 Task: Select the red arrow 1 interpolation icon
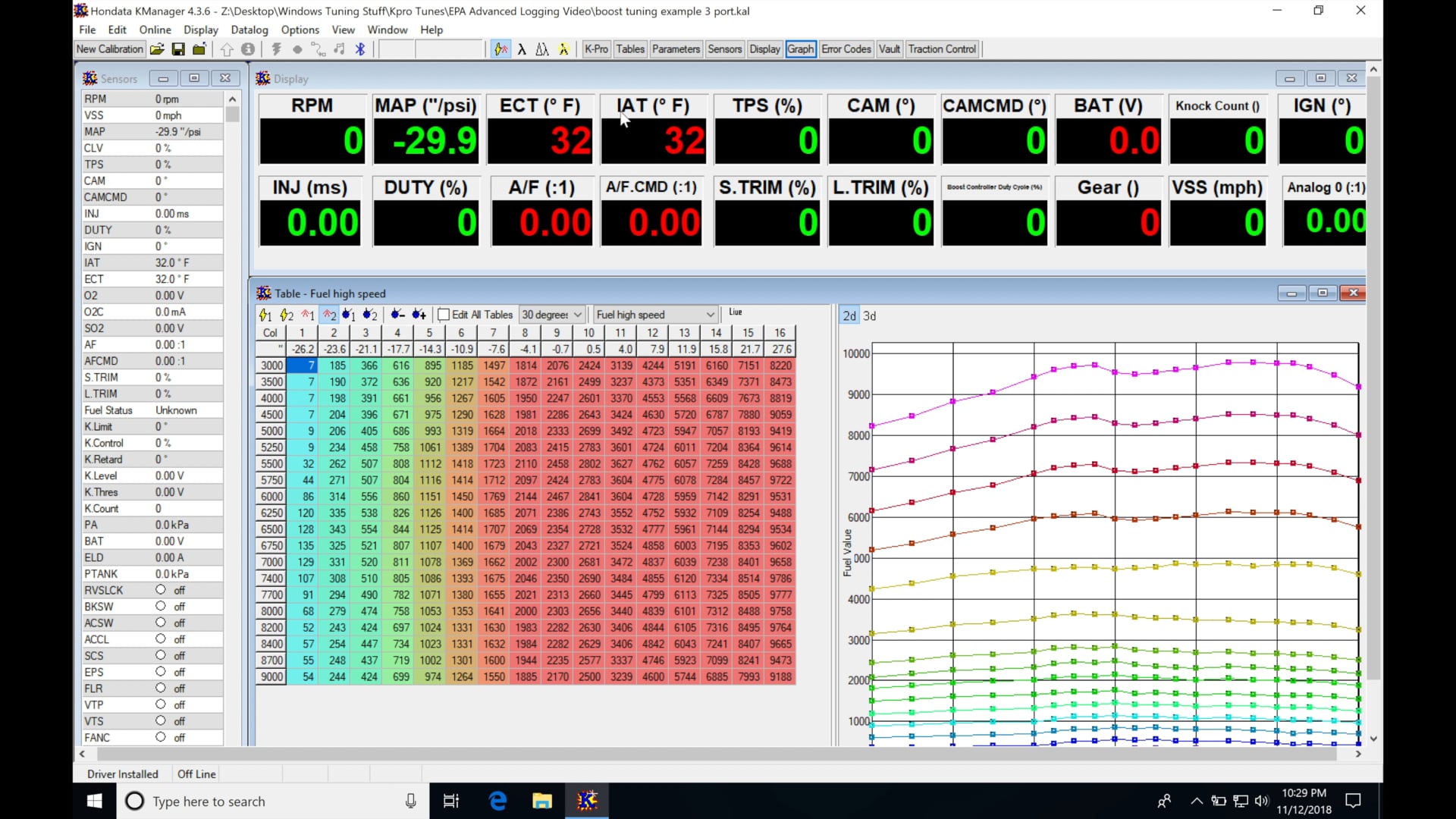coord(307,314)
